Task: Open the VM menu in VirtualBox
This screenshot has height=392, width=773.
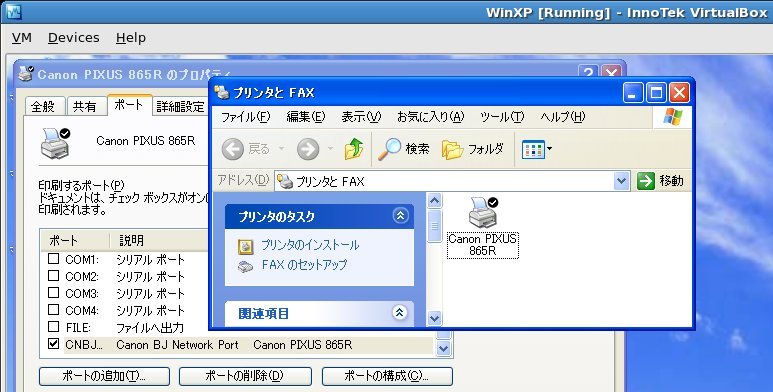Action: point(22,38)
